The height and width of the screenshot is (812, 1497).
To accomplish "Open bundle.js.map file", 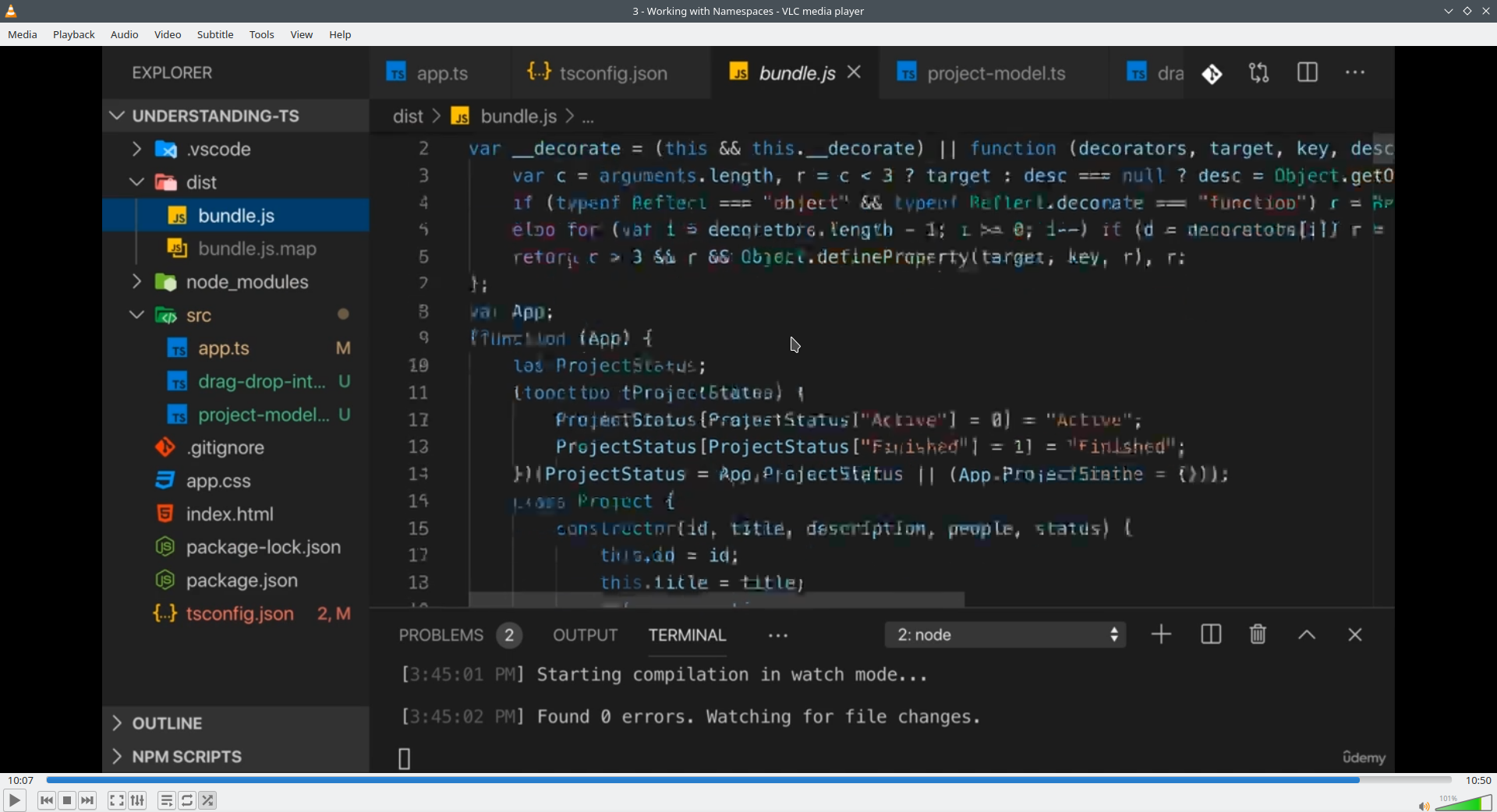I will pos(236,249).
